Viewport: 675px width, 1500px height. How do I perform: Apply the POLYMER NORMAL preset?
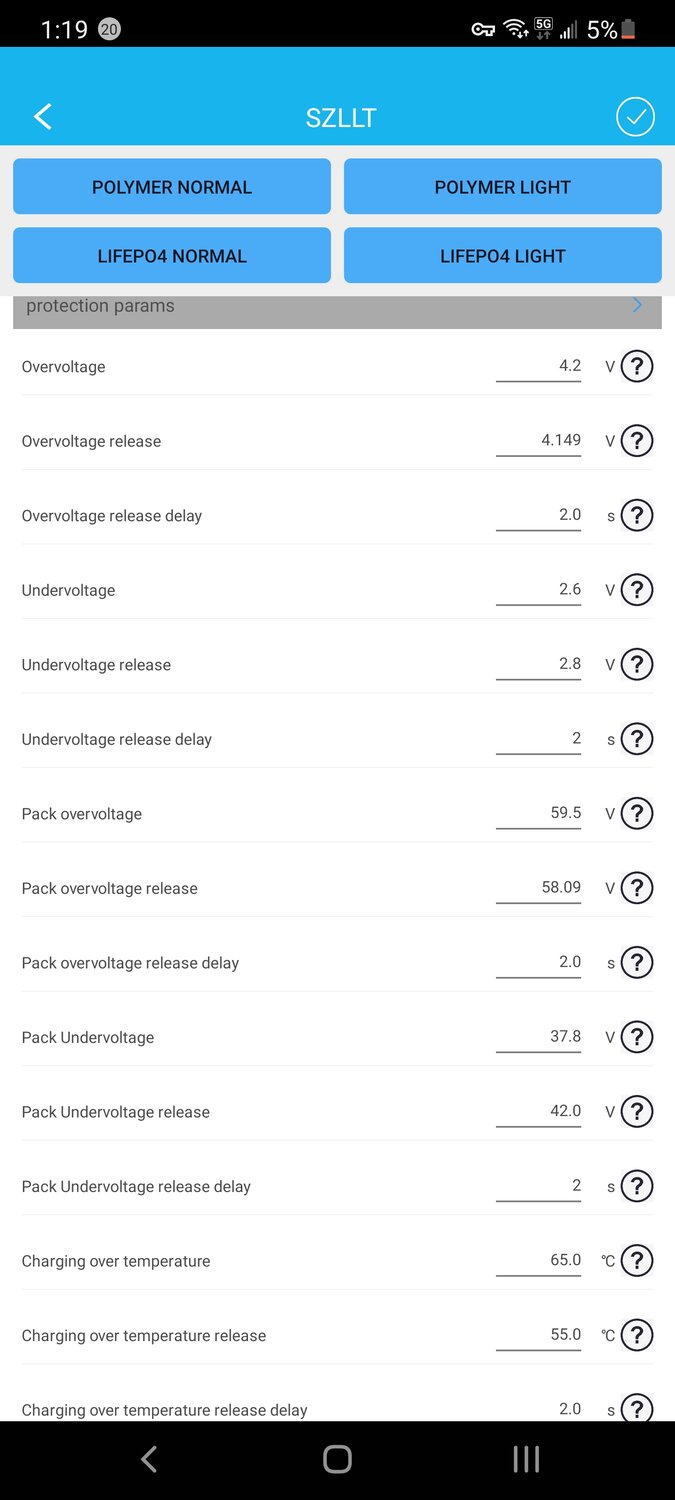pyautogui.click(x=172, y=187)
